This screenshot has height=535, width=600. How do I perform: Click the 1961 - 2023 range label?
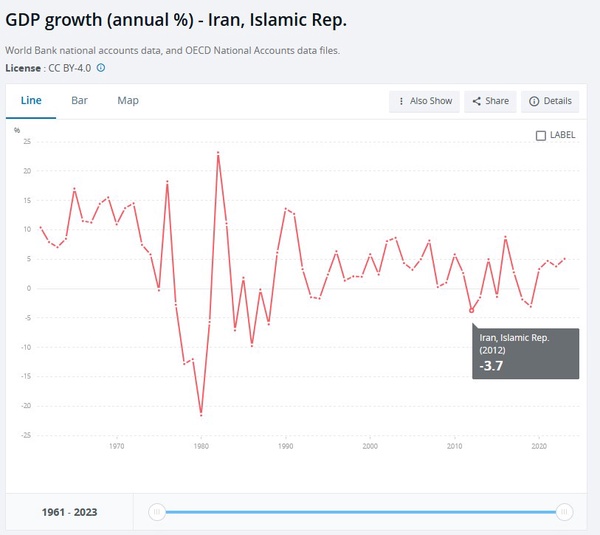point(69,512)
